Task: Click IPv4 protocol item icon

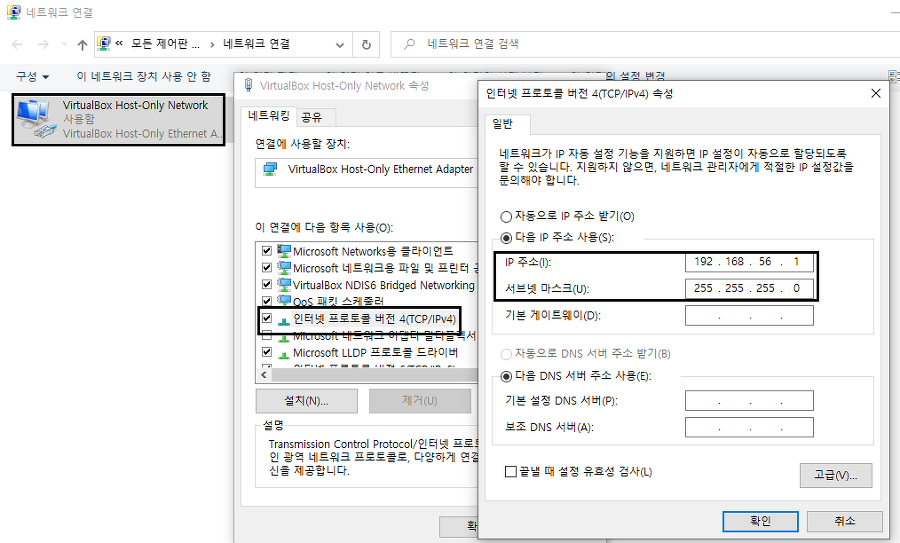Action: coord(284,320)
